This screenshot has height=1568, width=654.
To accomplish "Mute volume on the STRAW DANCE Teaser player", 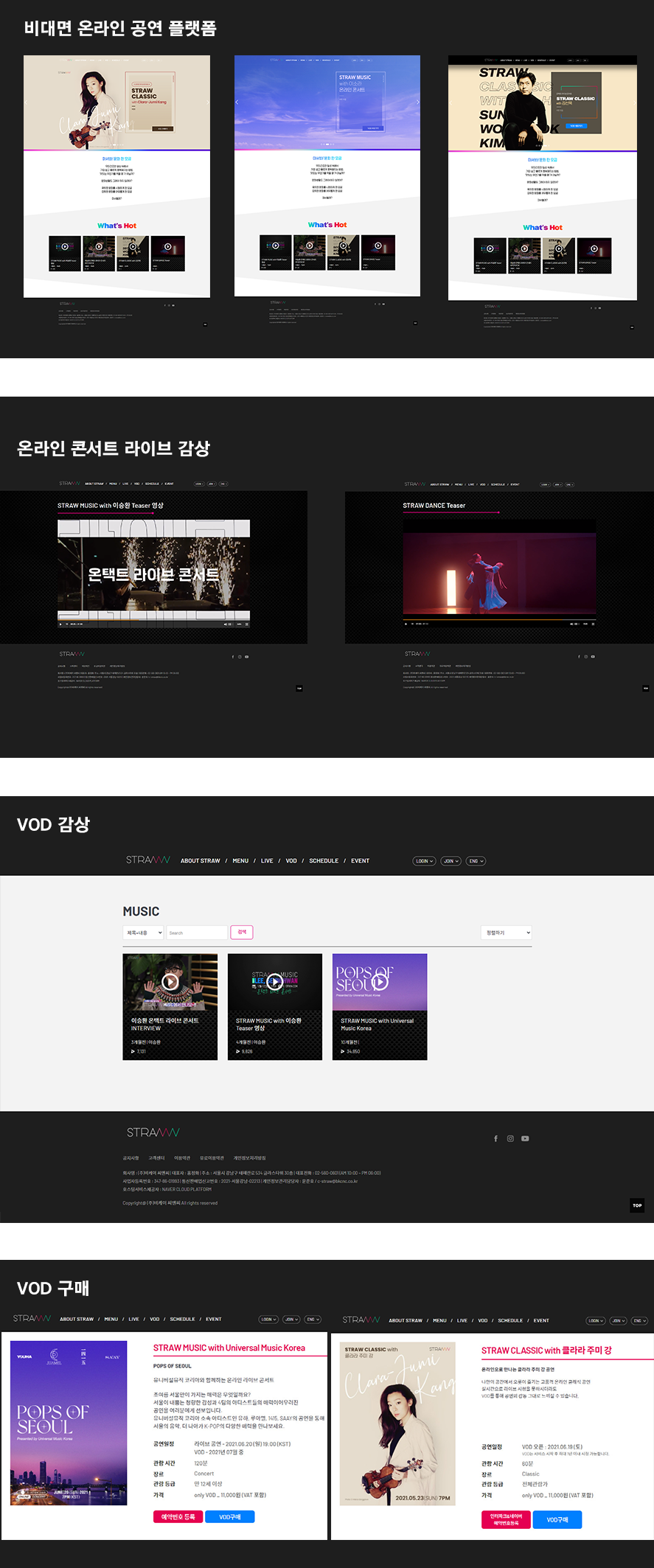I will tap(572, 624).
